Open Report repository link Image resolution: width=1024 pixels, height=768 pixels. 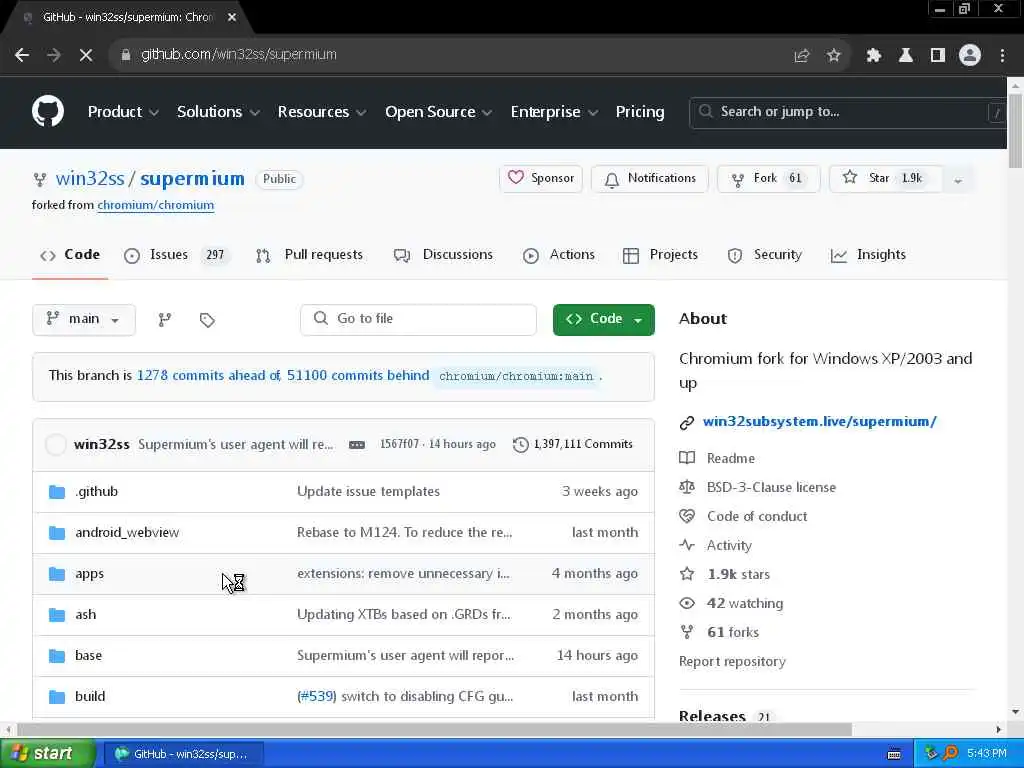pyautogui.click(x=732, y=662)
